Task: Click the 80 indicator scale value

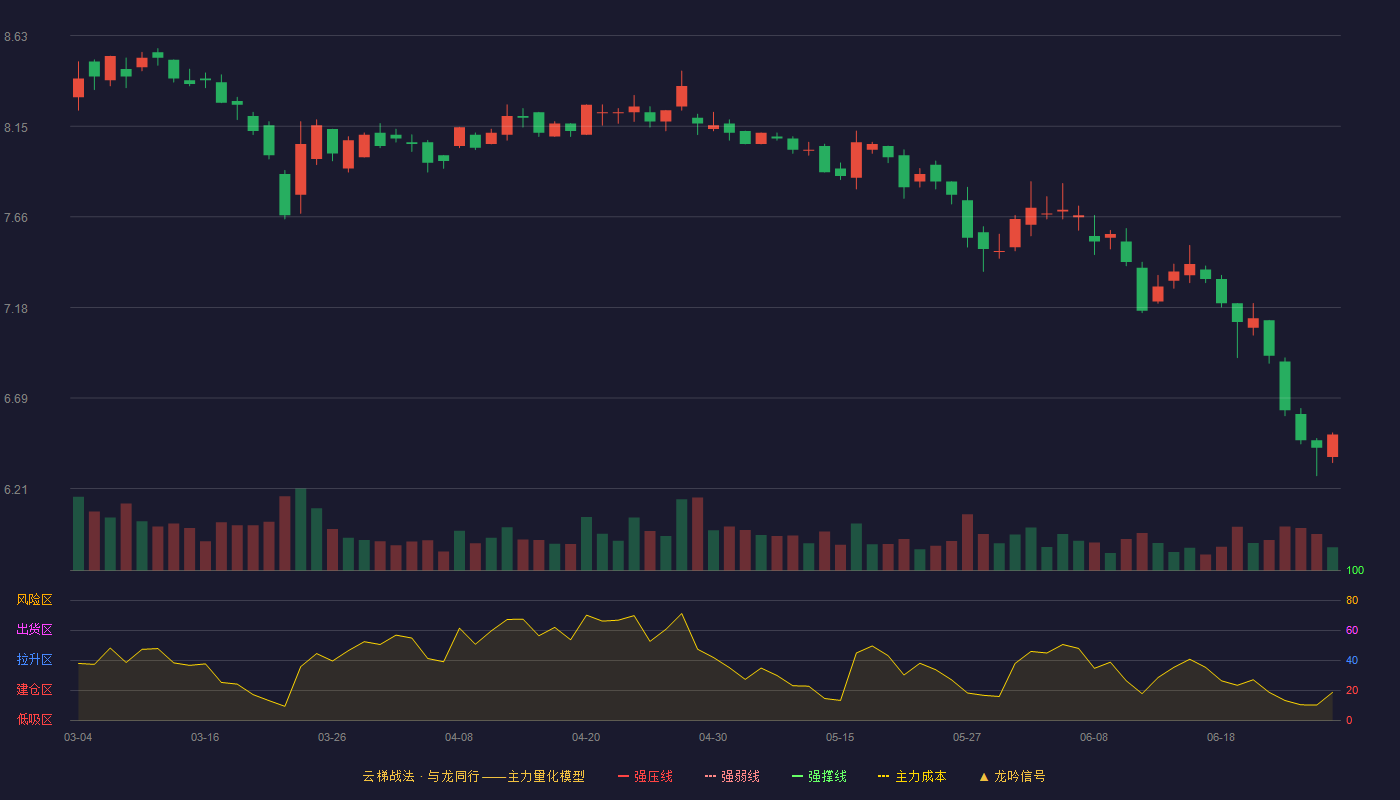Action: coord(1352,600)
